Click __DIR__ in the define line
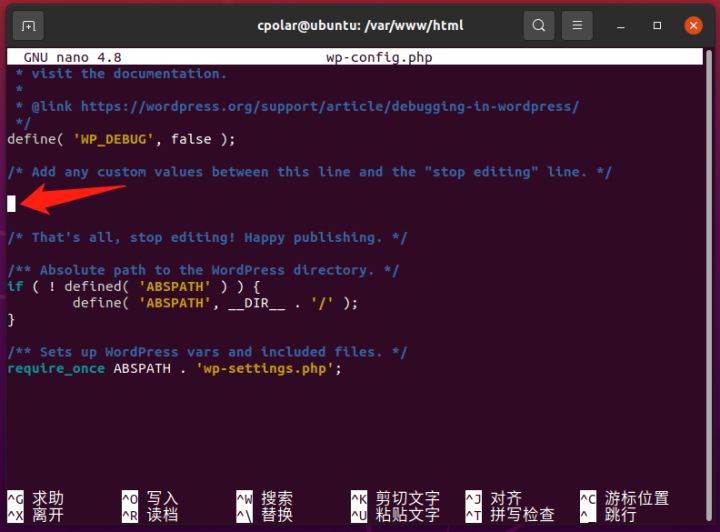Viewport: 720px width, 532px height. click(256, 303)
